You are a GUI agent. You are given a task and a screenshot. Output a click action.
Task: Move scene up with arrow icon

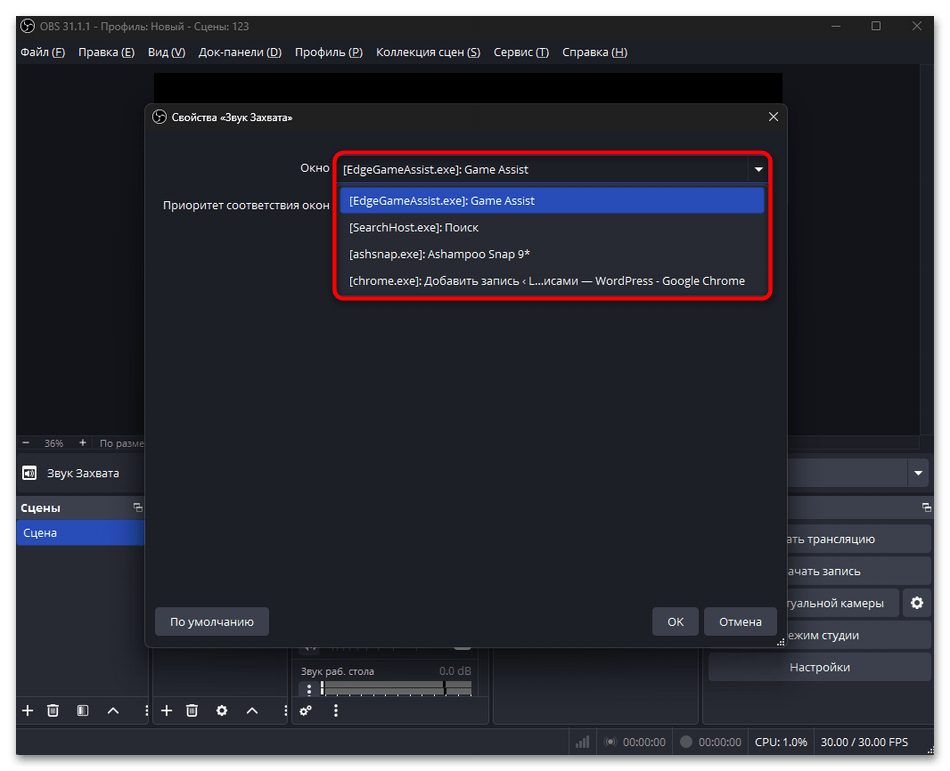pos(113,710)
